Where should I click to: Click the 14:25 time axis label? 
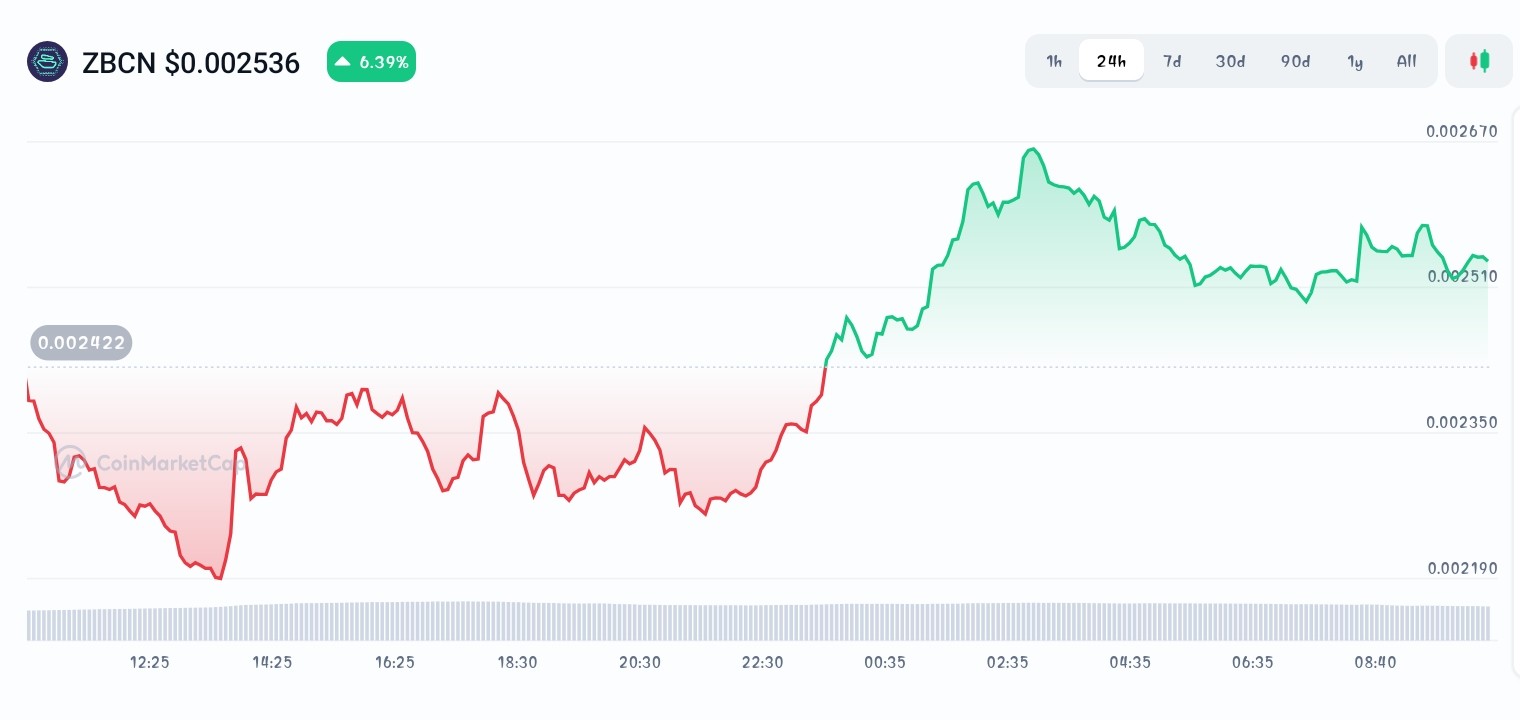(x=272, y=662)
